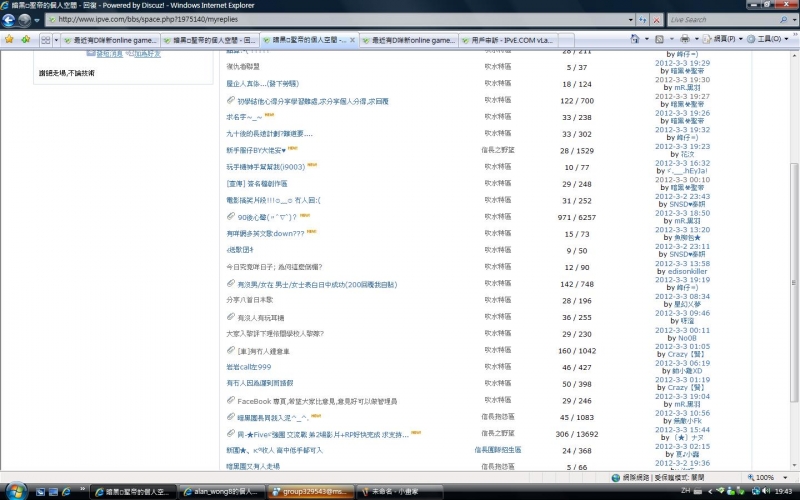The width and height of the screenshot is (800, 500).
Task: Click reply count 971 / 6257
Action: pyautogui.click(x=577, y=217)
